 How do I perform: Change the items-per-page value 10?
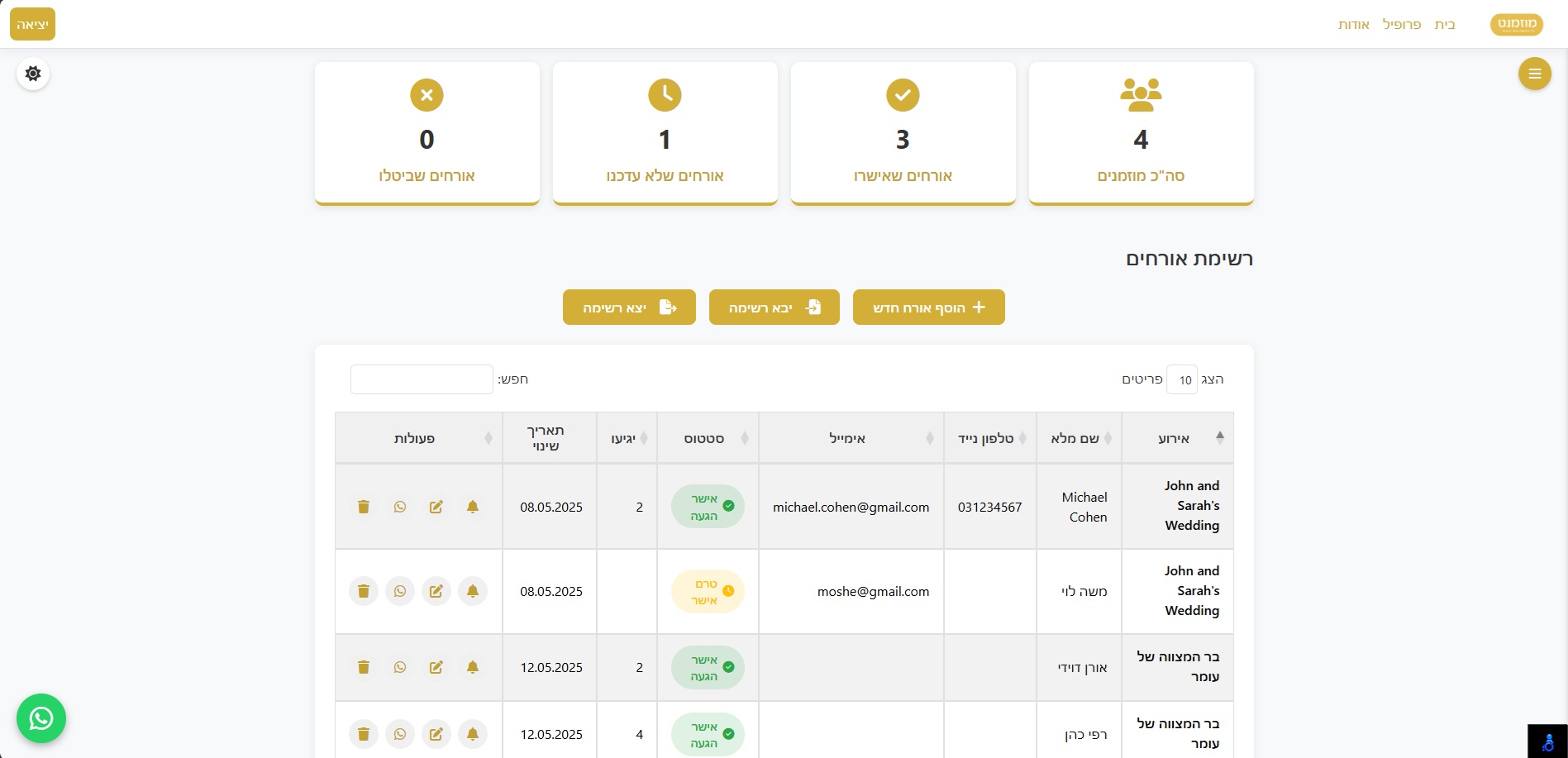pyautogui.click(x=1182, y=379)
